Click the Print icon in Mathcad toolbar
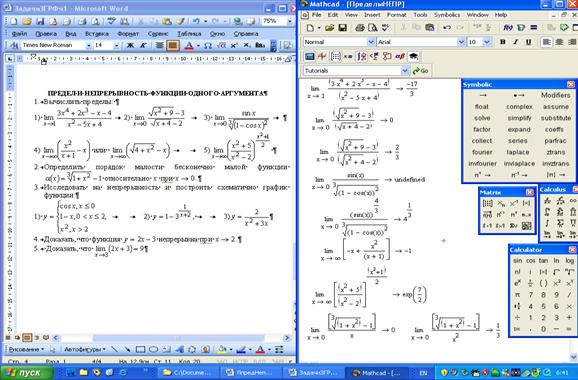 tap(359, 28)
